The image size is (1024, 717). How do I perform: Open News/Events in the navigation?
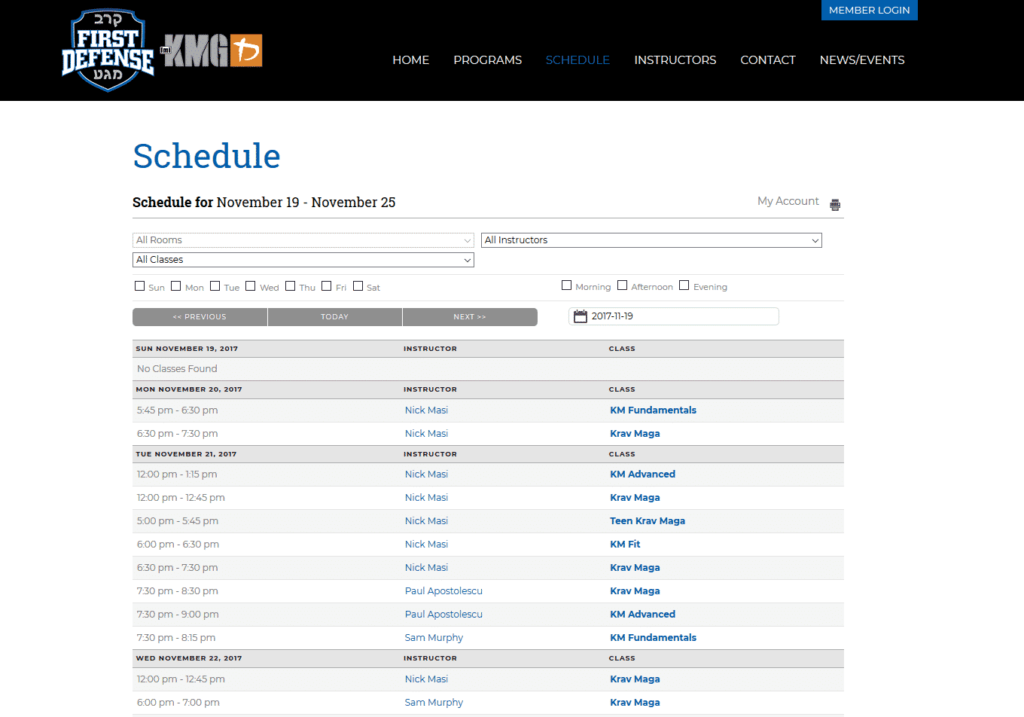click(x=862, y=60)
